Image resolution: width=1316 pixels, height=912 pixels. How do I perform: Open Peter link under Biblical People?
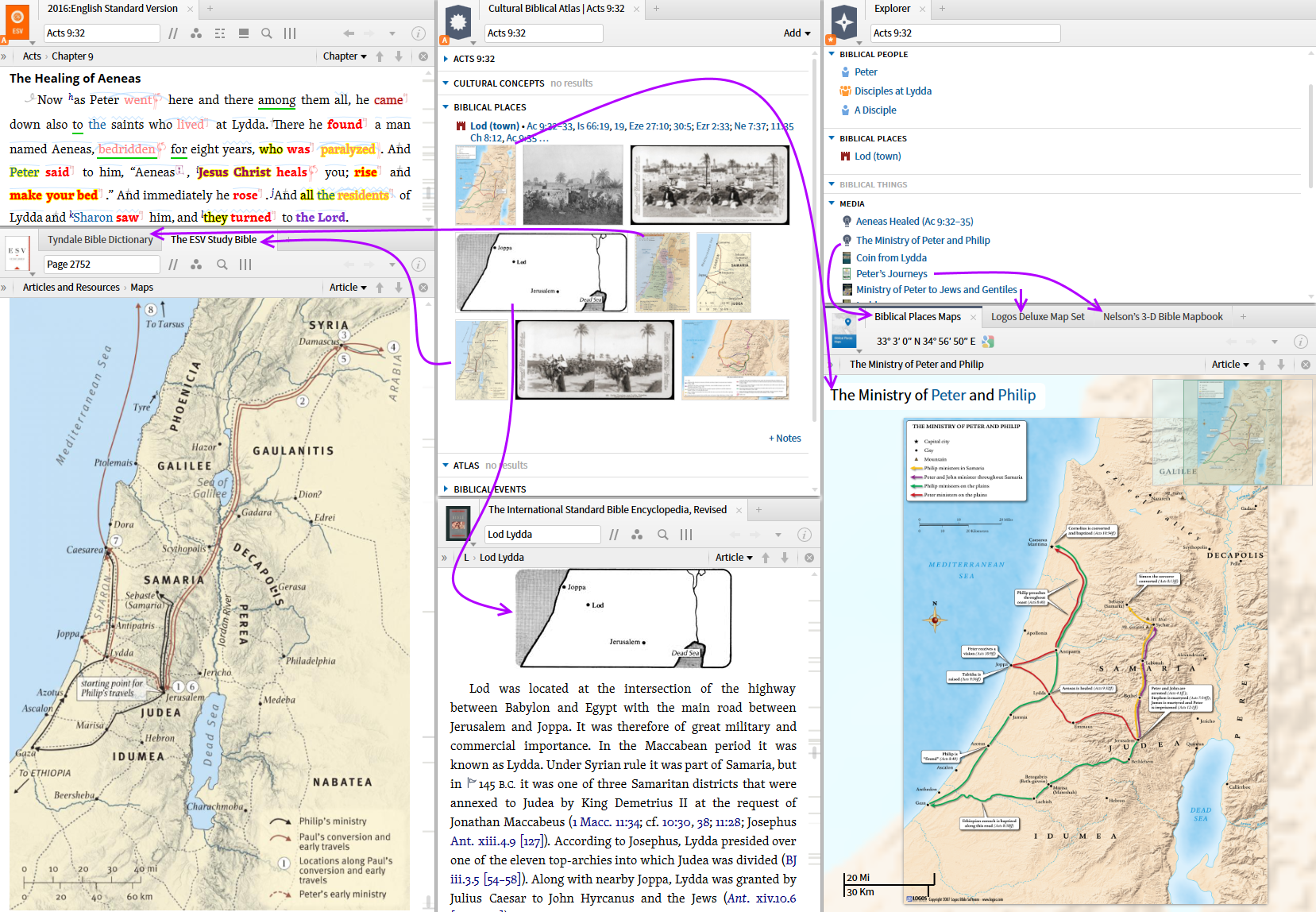866,72
